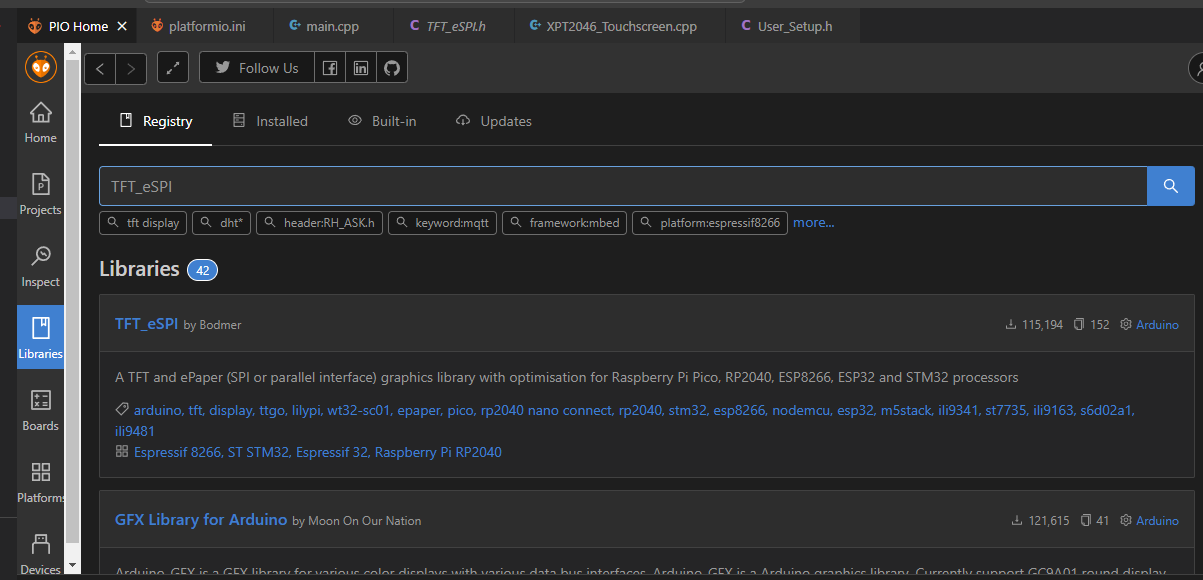Select the 'tft display' search suggestion
Image resolution: width=1203 pixels, height=580 pixels.
(143, 223)
